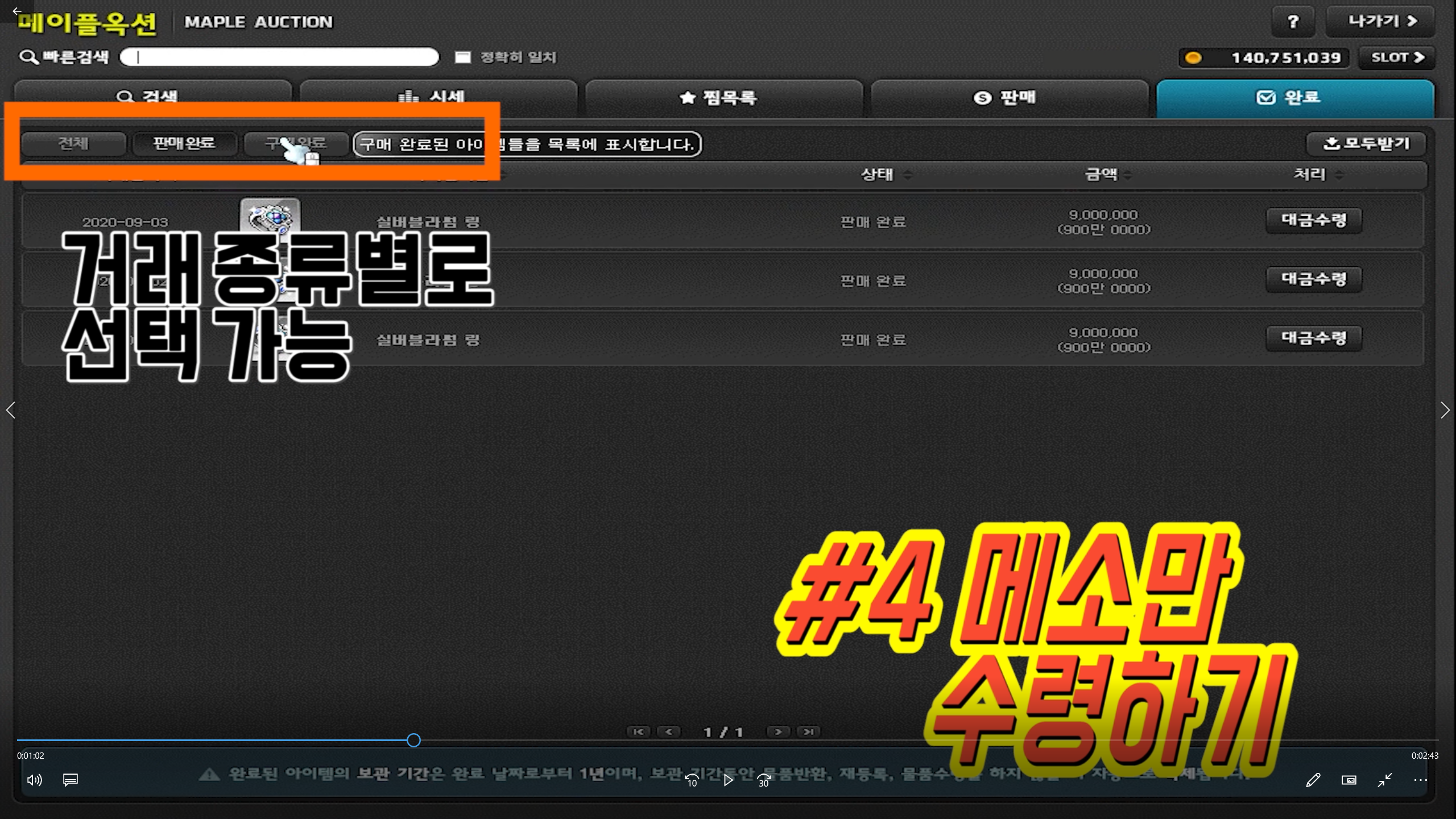Screen dimensions: 1456x819
Task: Click 대금수령 in the third row
Action: [1314, 338]
